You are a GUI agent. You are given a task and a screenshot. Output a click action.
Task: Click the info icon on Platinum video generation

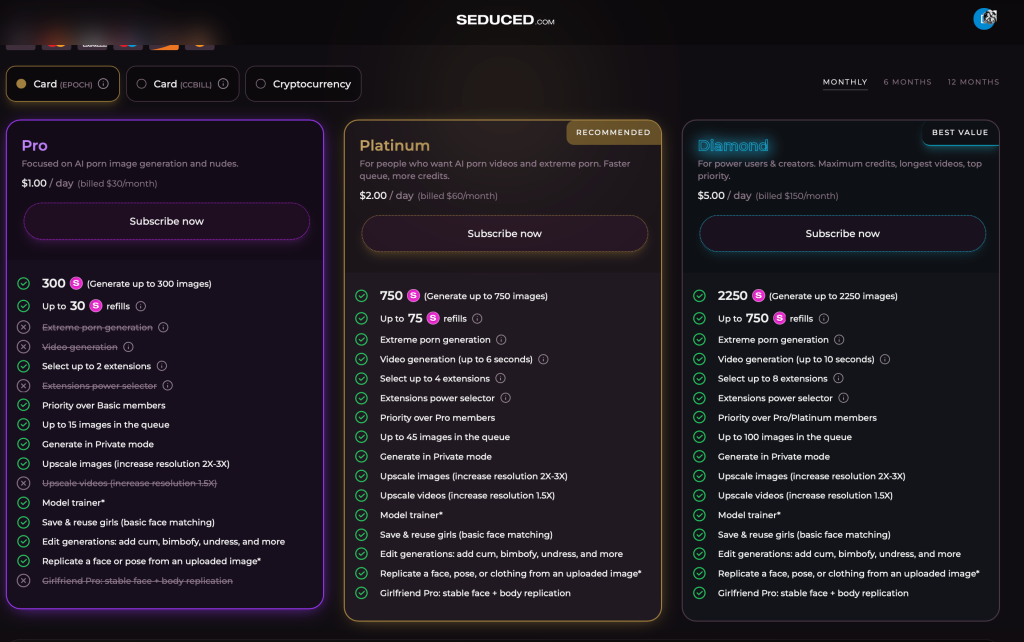click(x=543, y=359)
